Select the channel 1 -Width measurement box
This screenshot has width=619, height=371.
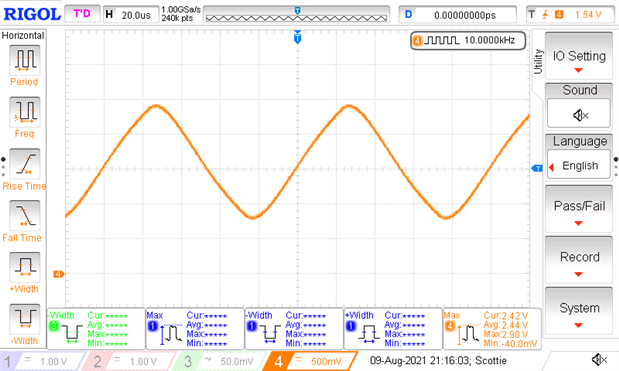[294, 329]
